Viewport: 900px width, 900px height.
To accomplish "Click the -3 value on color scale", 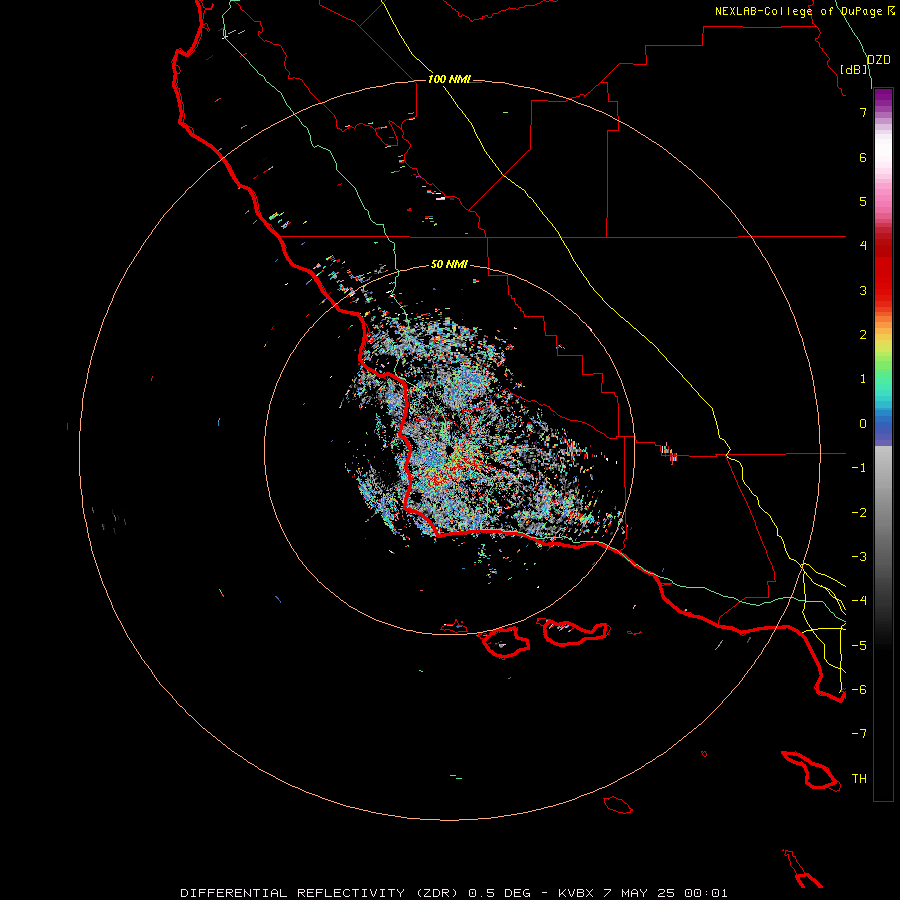I will tap(859, 557).
